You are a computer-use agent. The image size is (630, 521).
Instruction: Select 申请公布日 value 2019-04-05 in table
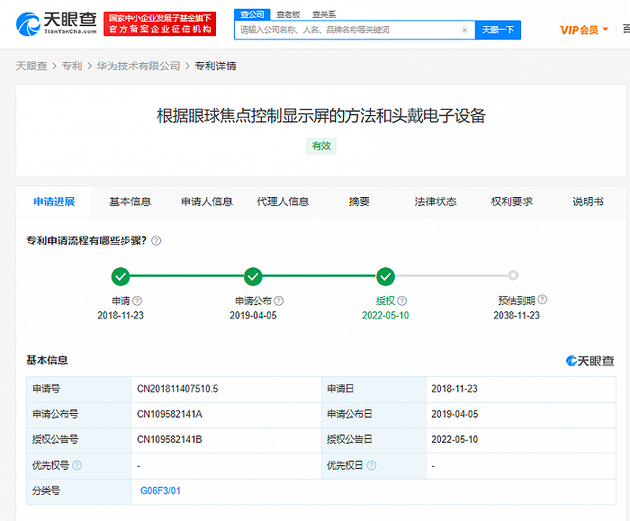coord(455,414)
